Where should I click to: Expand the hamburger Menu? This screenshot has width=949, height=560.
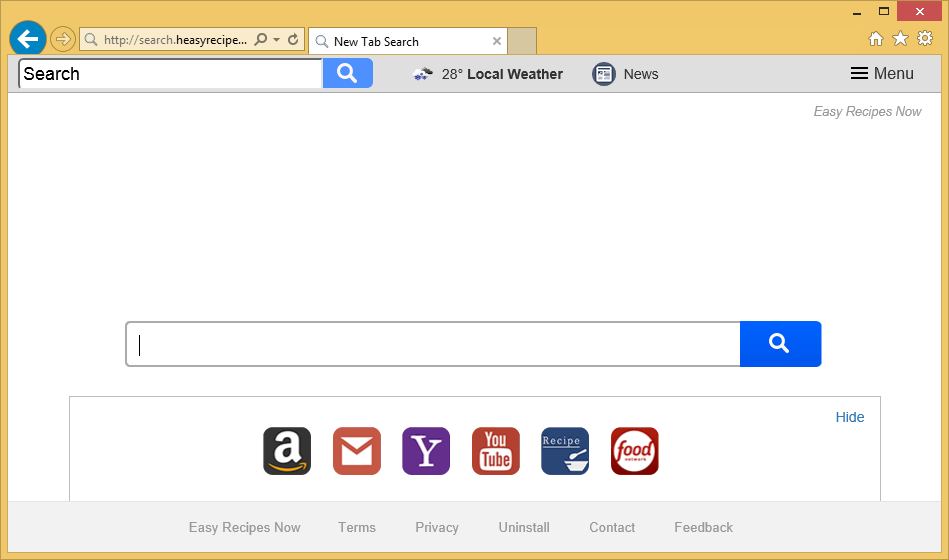tap(882, 74)
